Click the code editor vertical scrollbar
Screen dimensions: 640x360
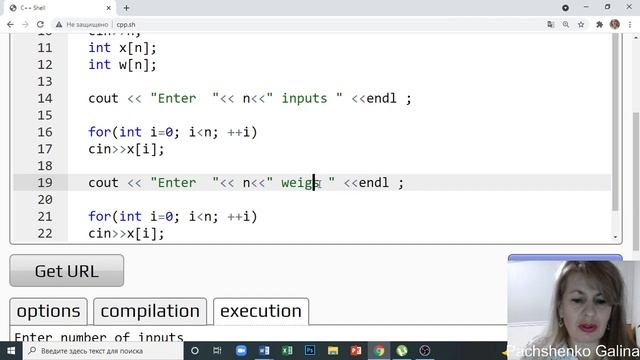(615, 122)
